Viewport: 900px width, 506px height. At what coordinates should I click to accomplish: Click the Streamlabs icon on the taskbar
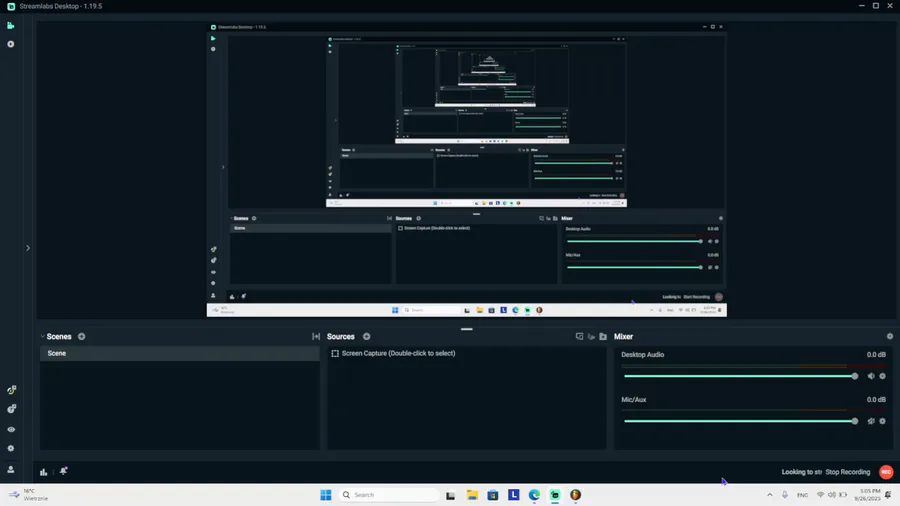[x=555, y=495]
